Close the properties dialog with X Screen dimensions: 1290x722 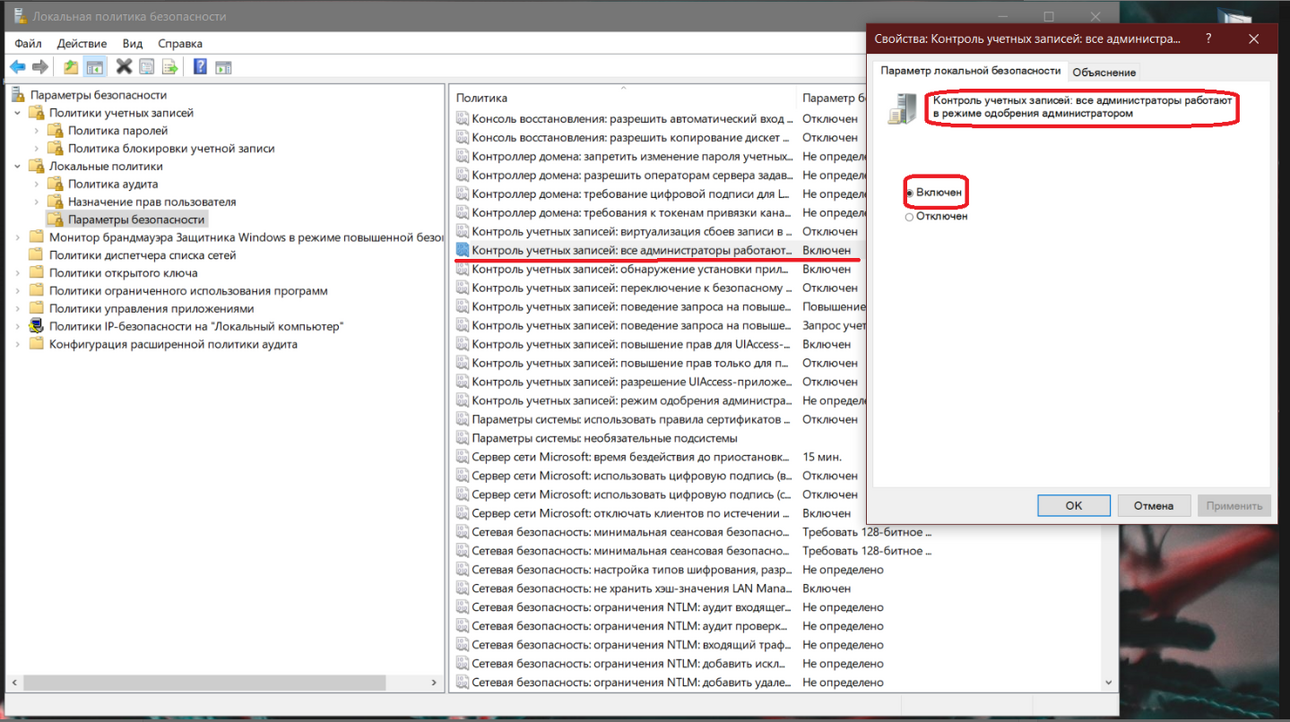pos(1254,39)
